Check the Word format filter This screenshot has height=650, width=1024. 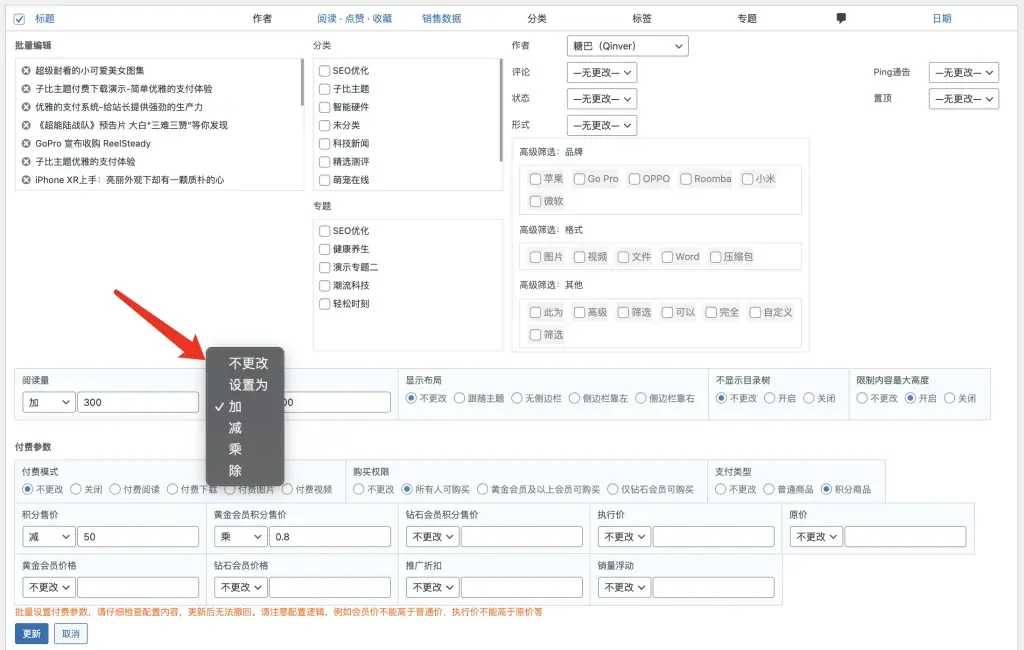coord(667,257)
